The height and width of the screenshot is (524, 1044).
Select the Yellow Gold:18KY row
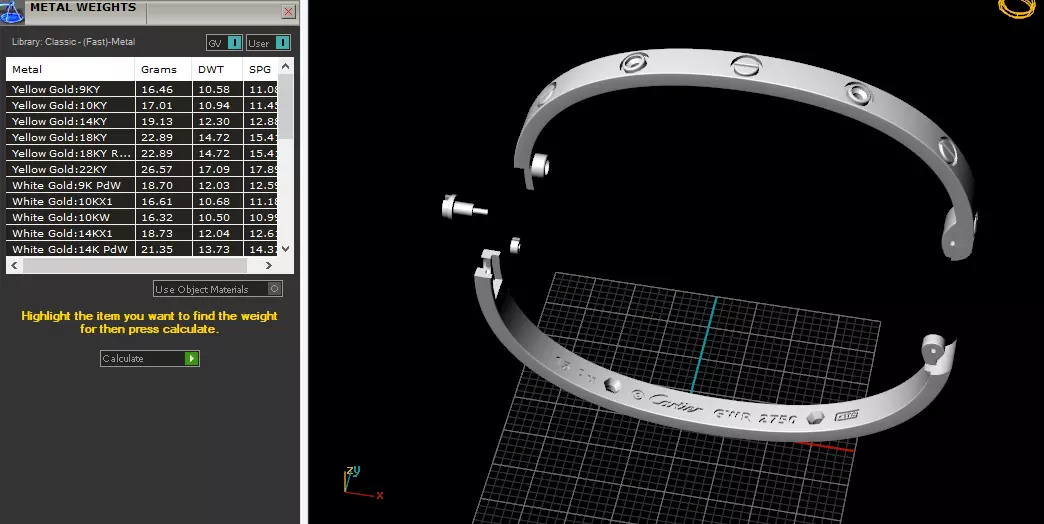coord(142,137)
